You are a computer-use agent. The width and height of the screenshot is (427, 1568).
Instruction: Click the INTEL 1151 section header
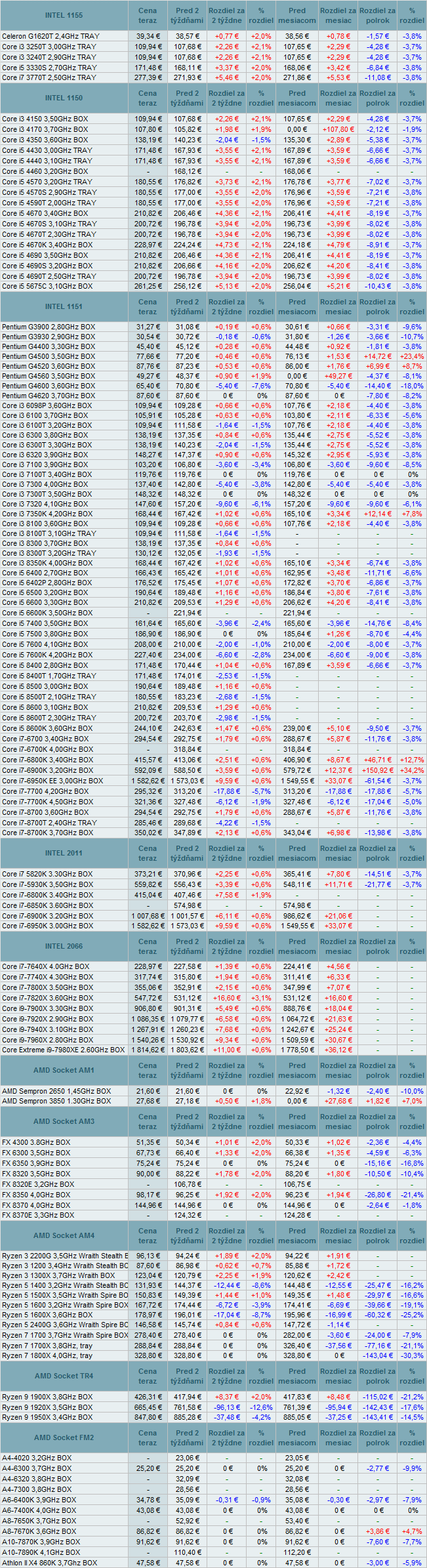tap(64, 306)
